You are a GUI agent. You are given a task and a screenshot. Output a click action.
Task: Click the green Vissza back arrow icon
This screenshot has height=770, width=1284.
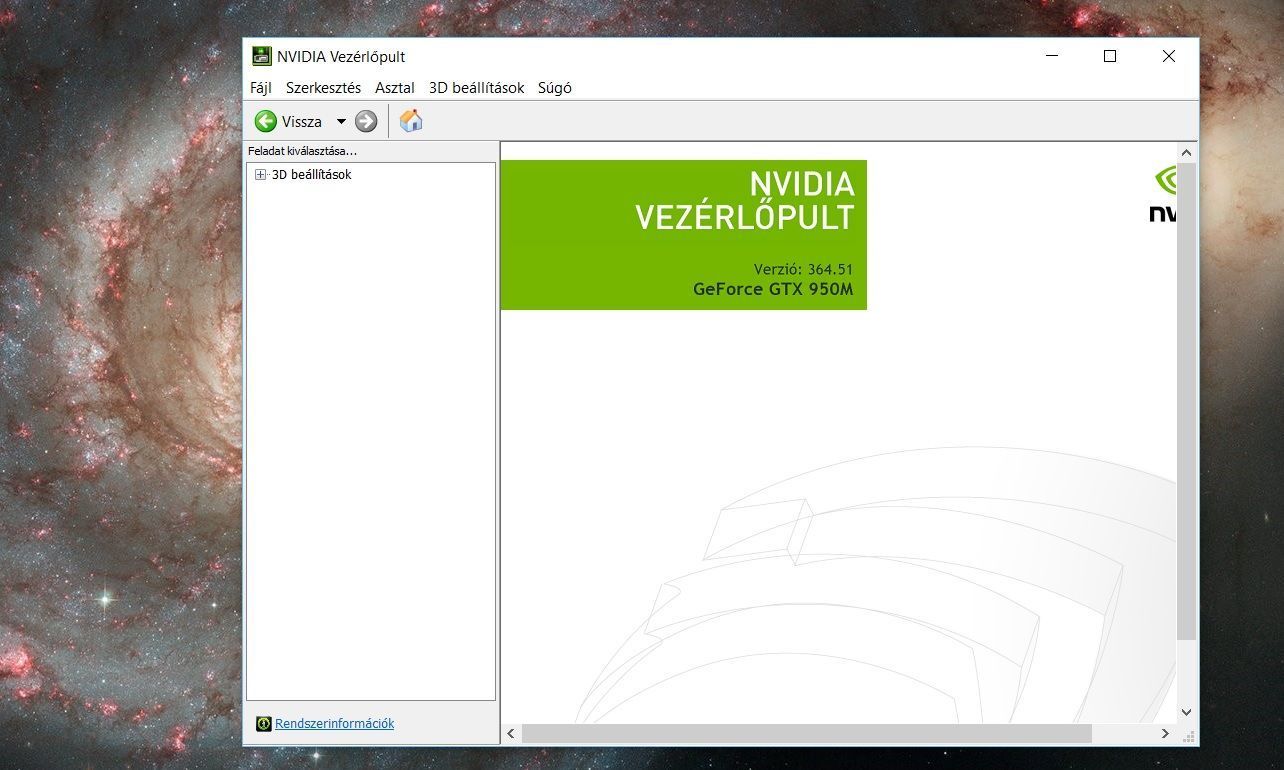tap(266, 121)
